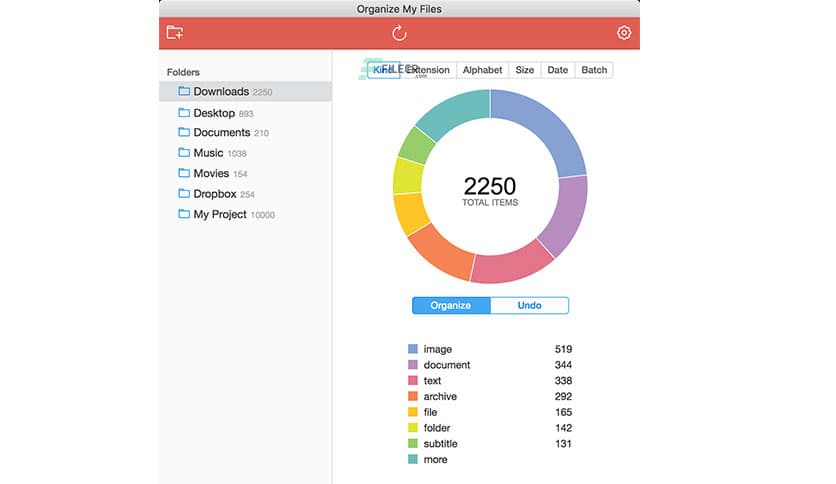
Task: Switch to the Batch tab
Action: [594, 70]
